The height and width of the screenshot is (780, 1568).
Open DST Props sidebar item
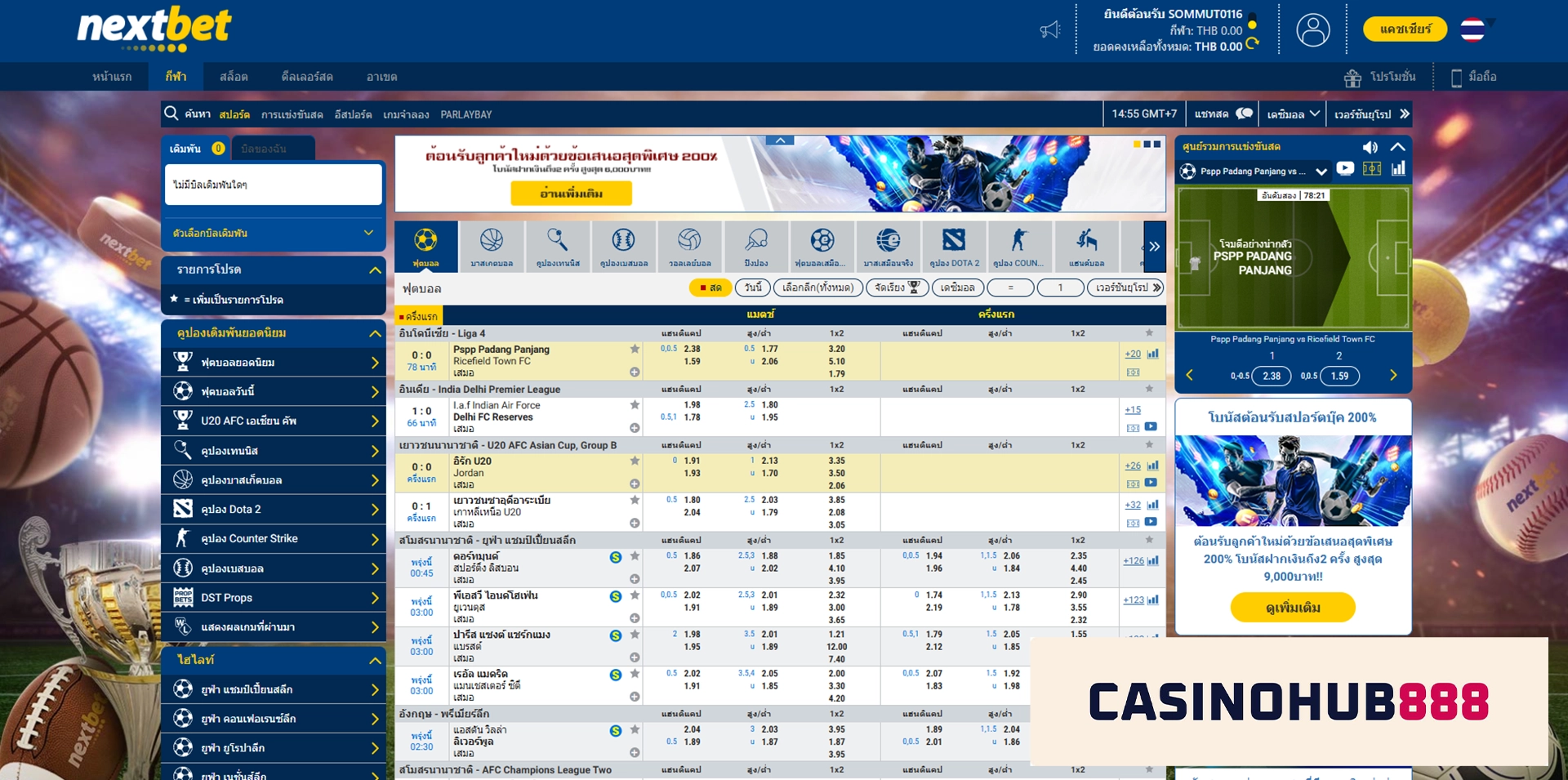[274, 598]
